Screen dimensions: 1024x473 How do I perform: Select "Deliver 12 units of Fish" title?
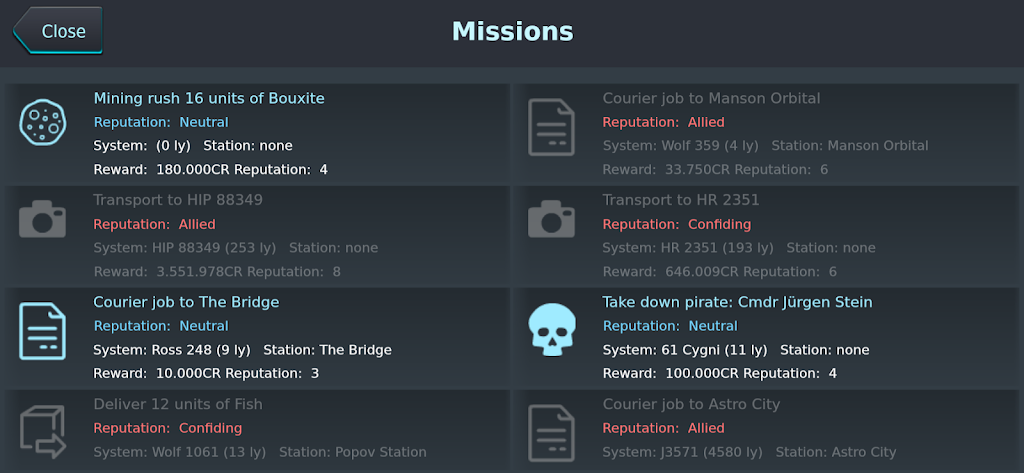178,404
